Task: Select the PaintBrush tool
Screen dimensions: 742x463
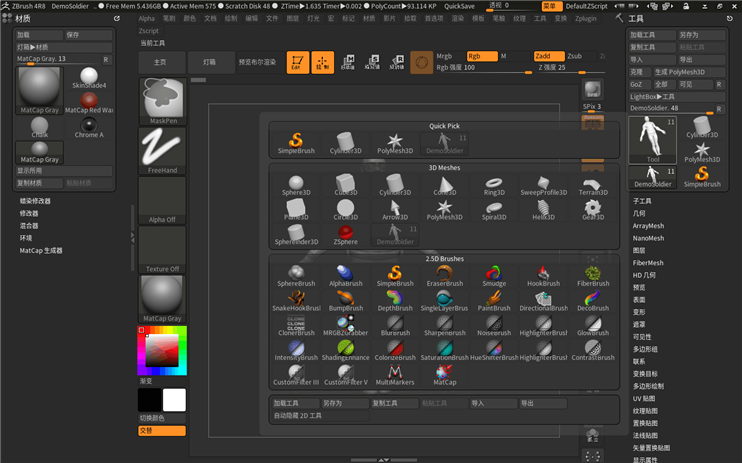Action: tap(494, 301)
